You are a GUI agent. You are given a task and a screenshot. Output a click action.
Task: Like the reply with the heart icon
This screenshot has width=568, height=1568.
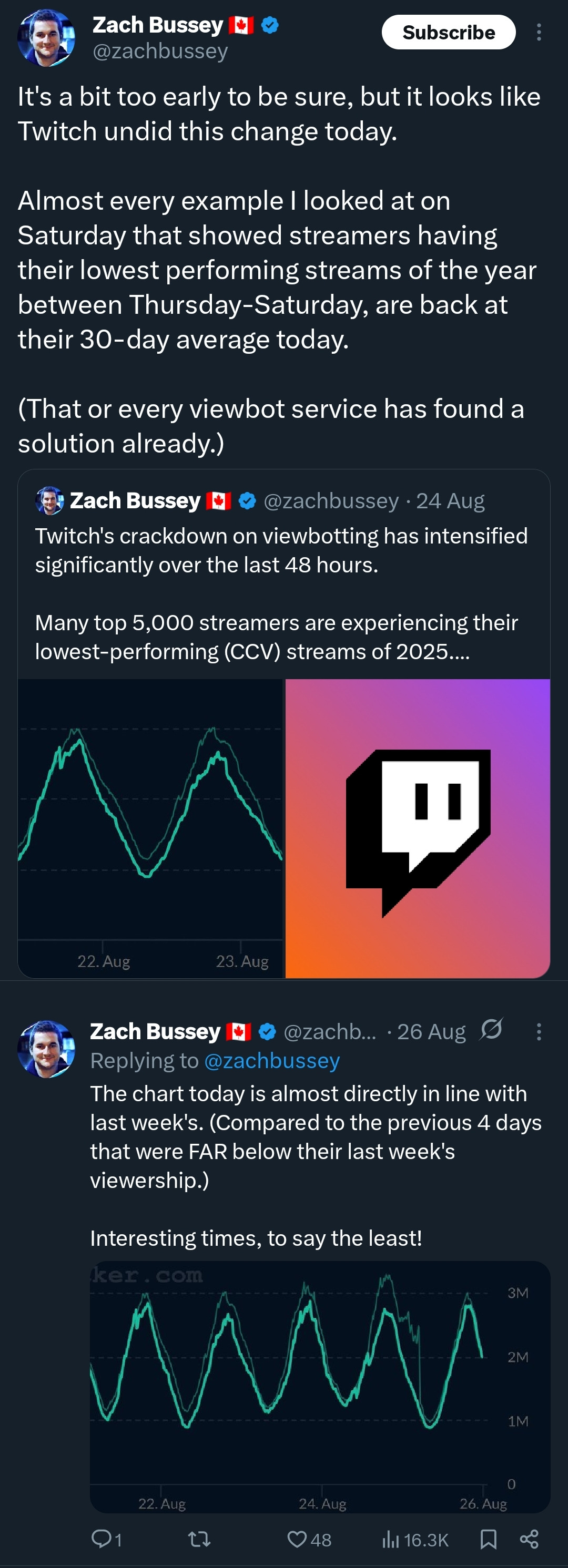[x=297, y=1540]
